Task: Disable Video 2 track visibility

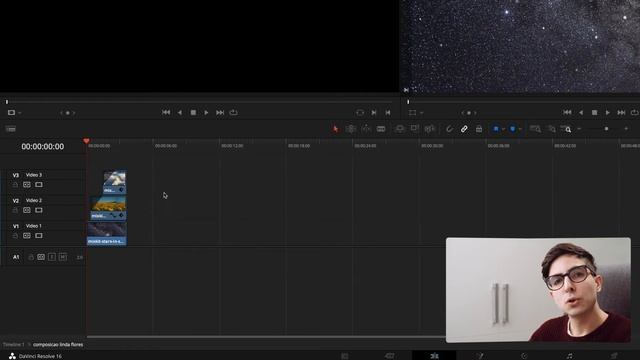Action: tap(39, 210)
